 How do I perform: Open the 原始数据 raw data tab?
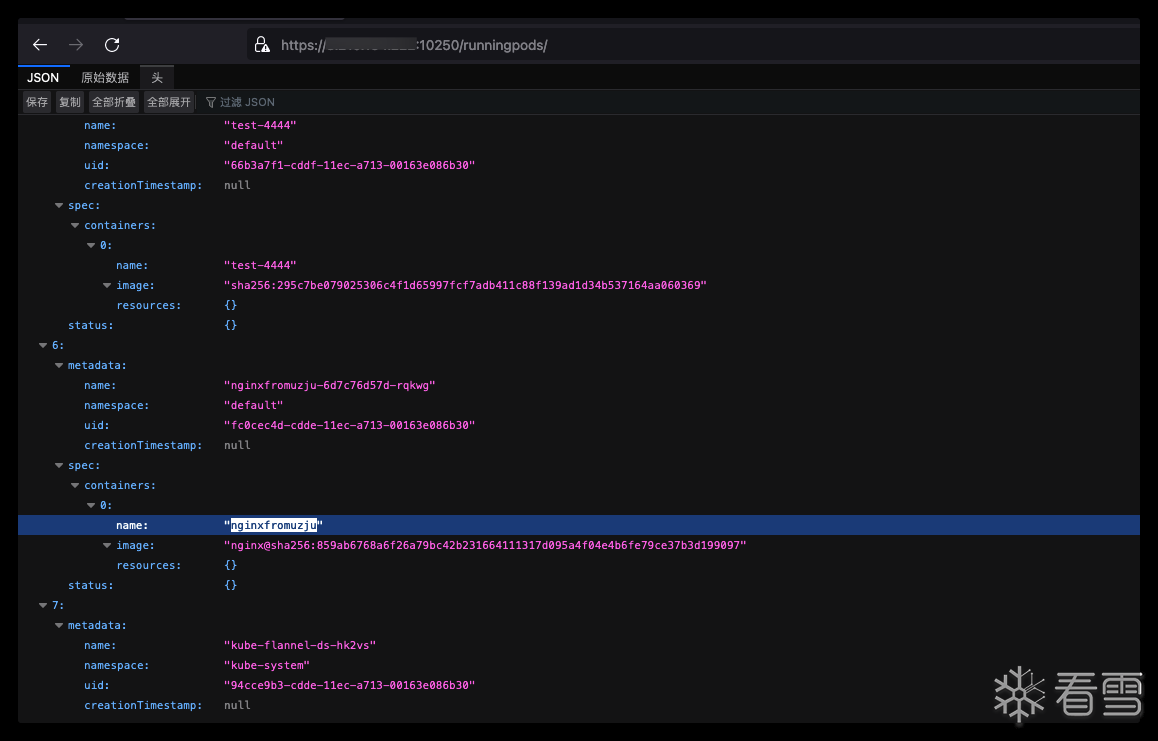click(x=105, y=78)
